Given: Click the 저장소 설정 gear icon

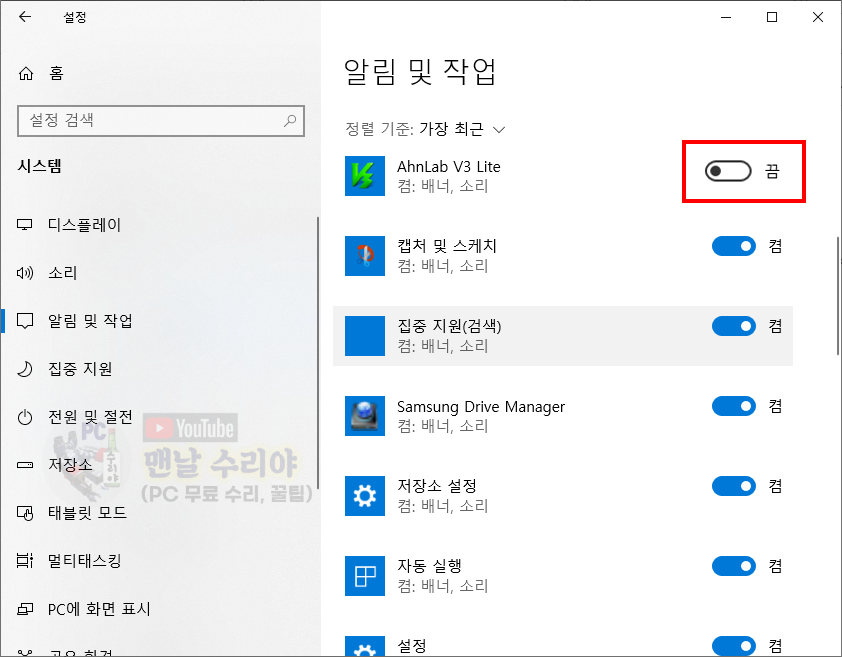Looking at the screenshot, I should (365, 496).
